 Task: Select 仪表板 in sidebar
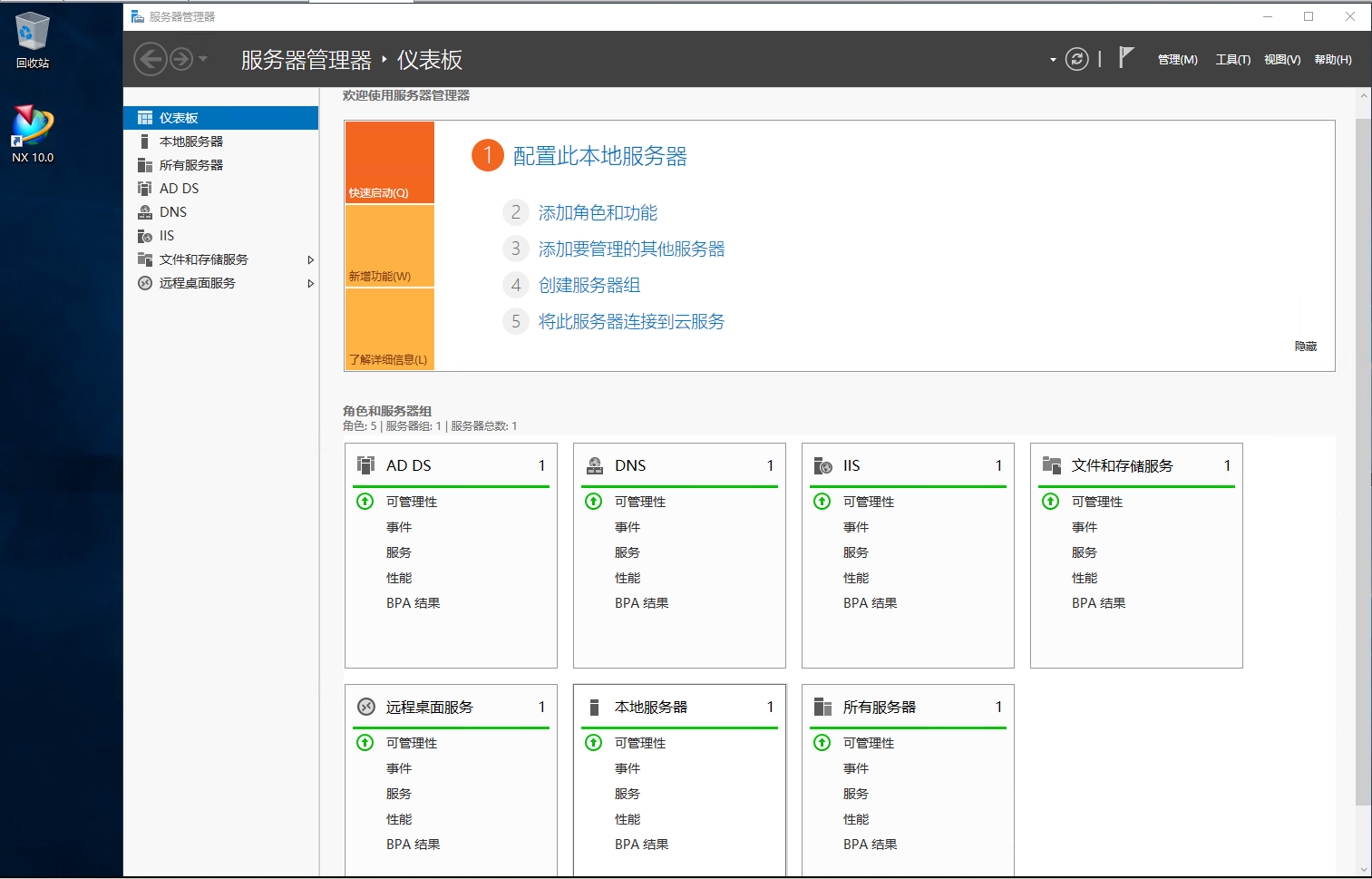[x=220, y=118]
